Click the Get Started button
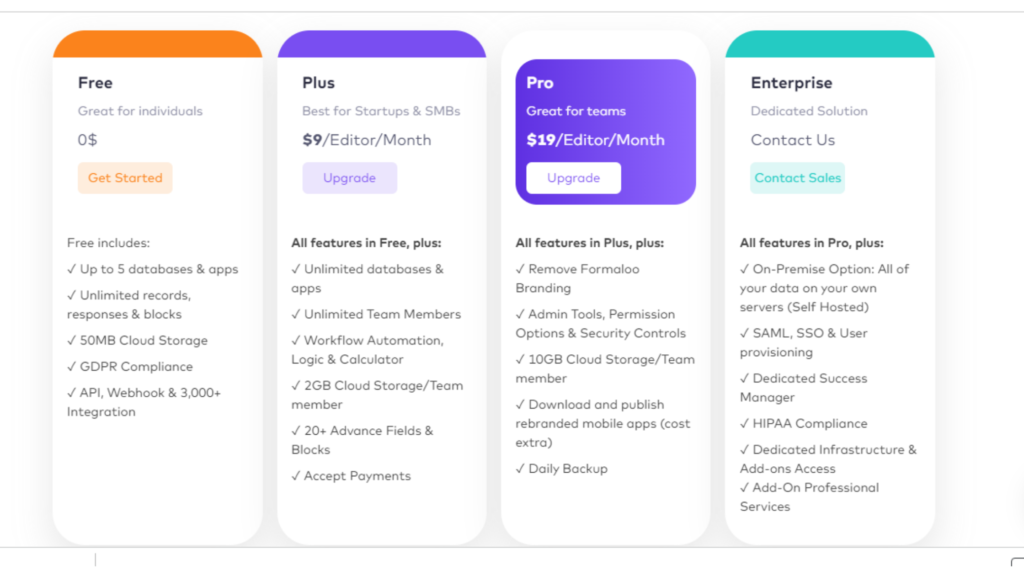The image size is (1024, 576). coord(125,178)
